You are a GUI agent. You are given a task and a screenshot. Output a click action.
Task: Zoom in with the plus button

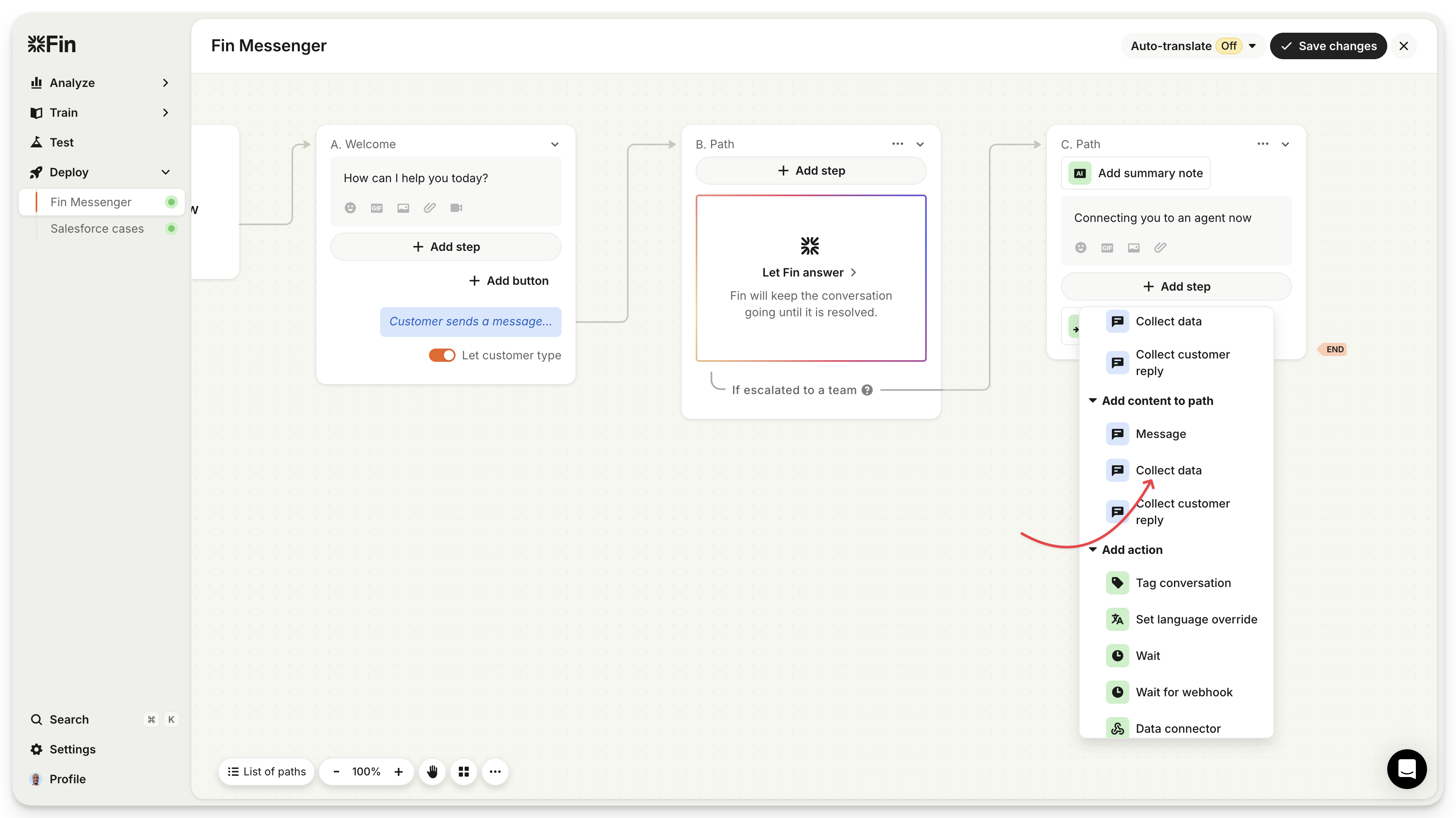398,772
